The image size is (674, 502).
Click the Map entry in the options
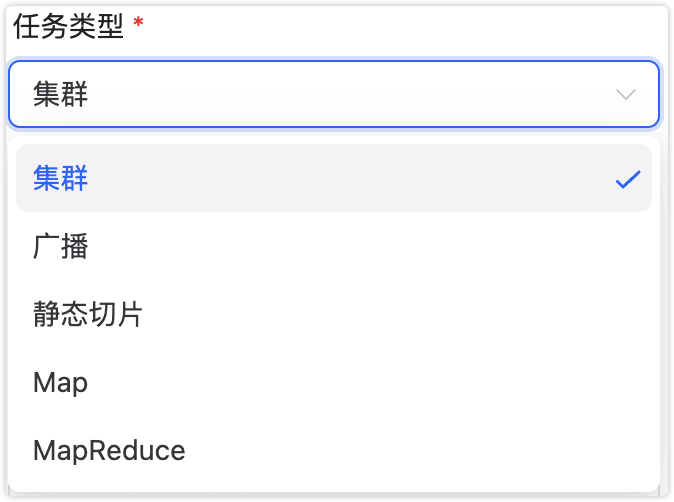(x=60, y=382)
